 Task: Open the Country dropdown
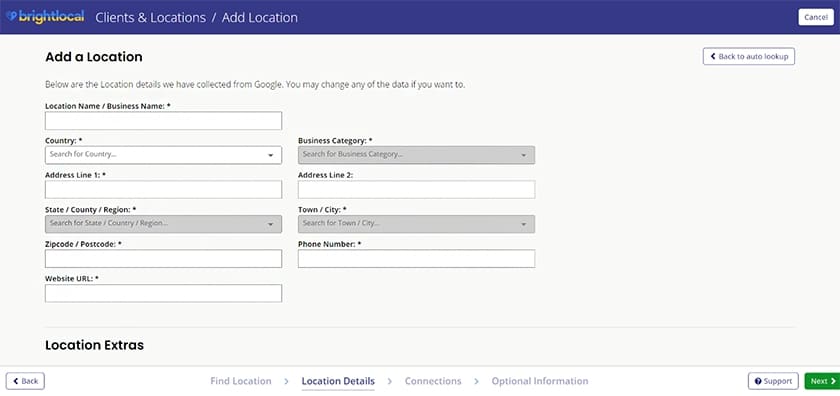[x=163, y=155]
